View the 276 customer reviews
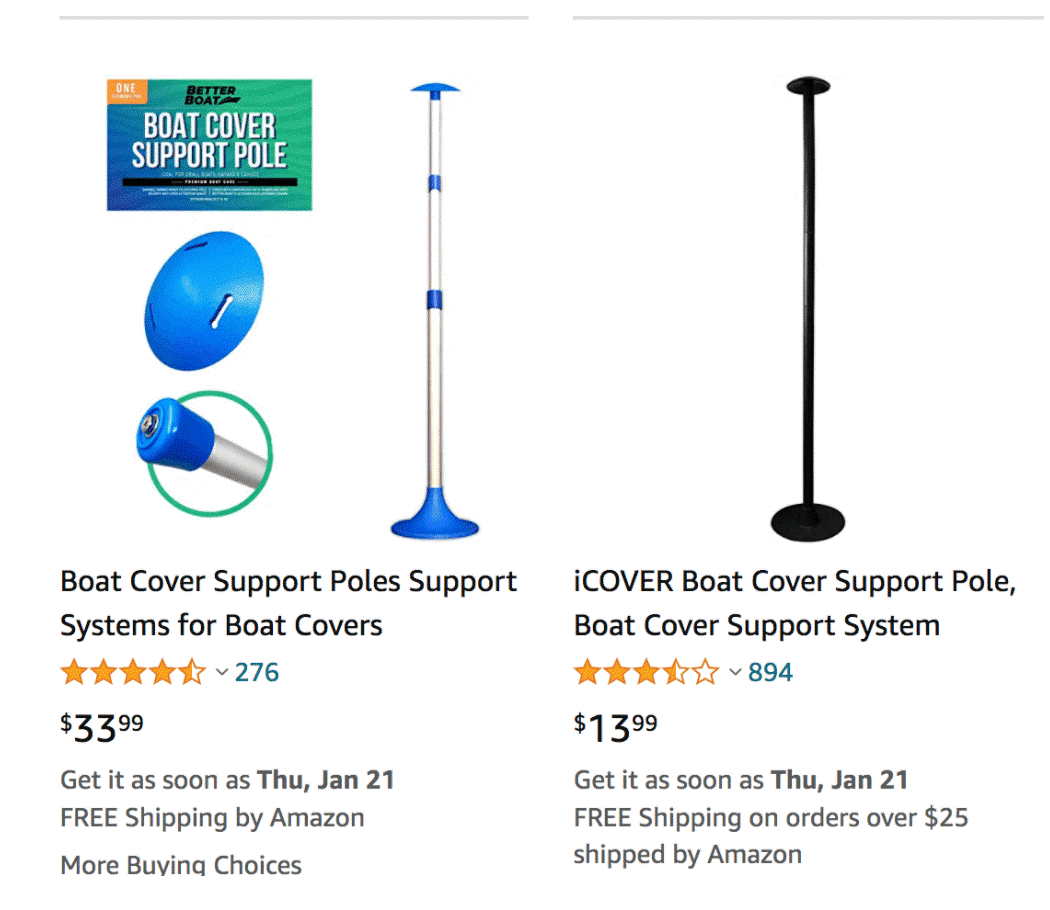The width and height of the screenshot is (1050, 910). 257,672
